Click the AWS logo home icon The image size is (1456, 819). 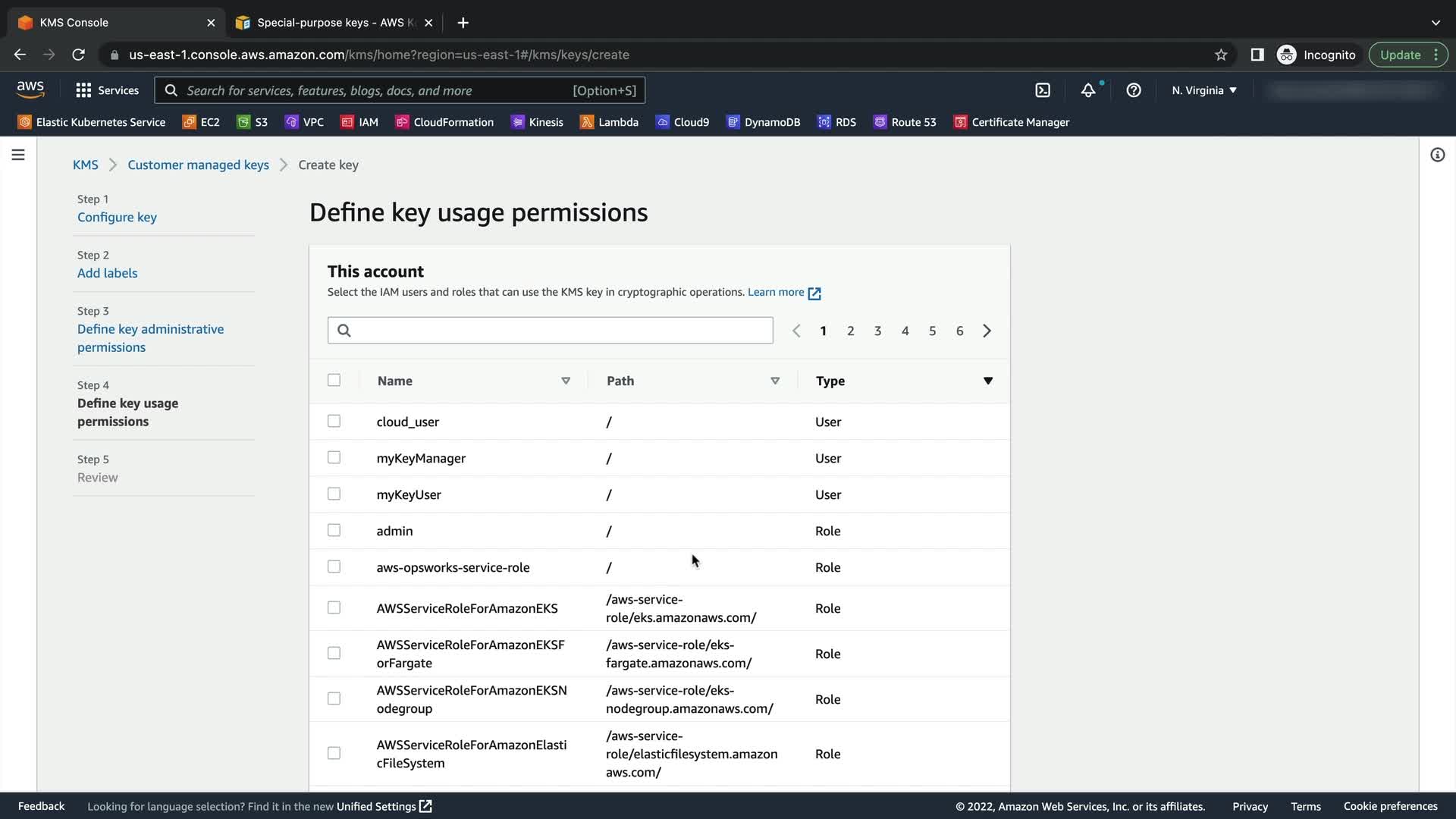pyautogui.click(x=30, y=89)
